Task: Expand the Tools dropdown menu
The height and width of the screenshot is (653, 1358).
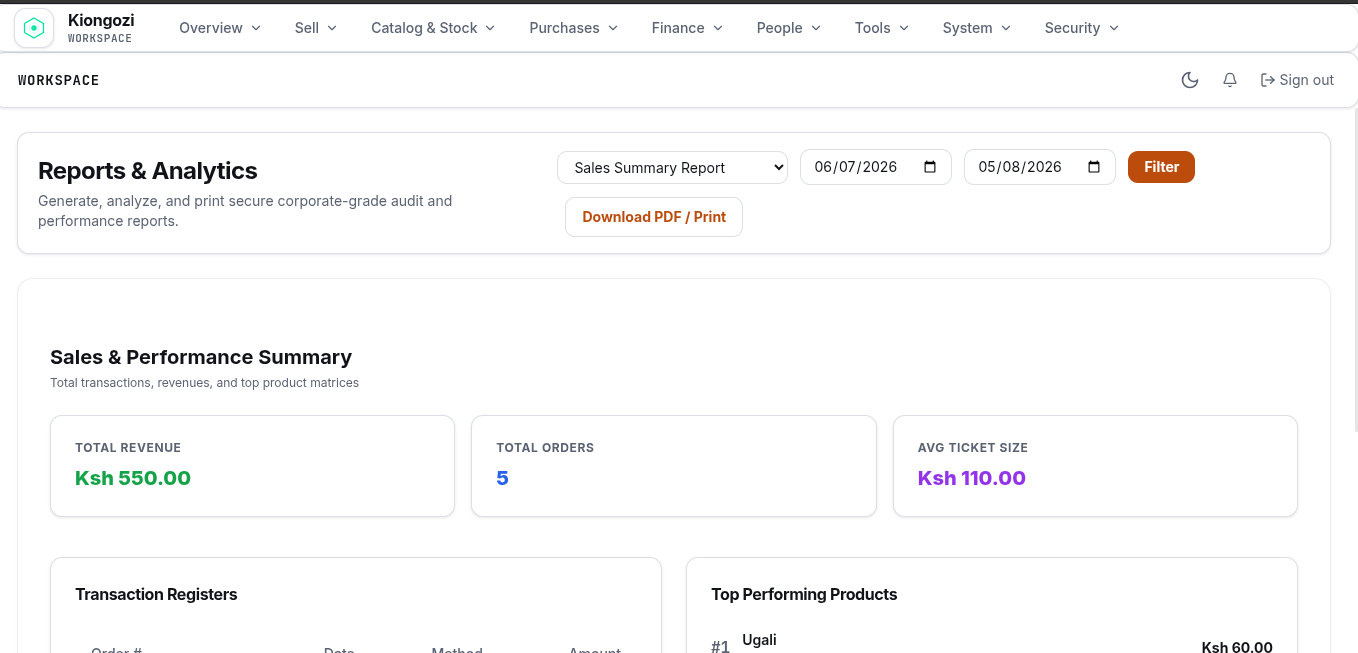Action: point(882,28)
